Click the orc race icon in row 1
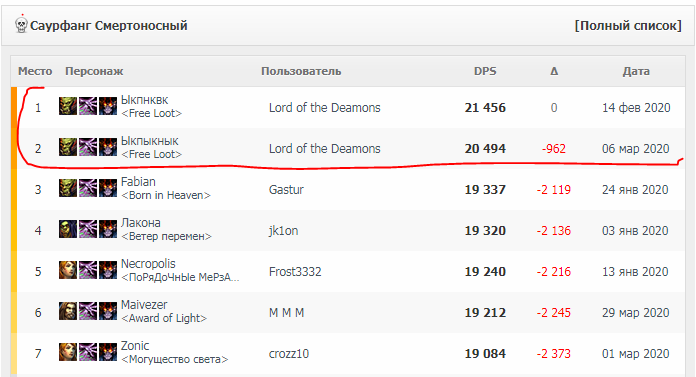 [x=68, y=107]
